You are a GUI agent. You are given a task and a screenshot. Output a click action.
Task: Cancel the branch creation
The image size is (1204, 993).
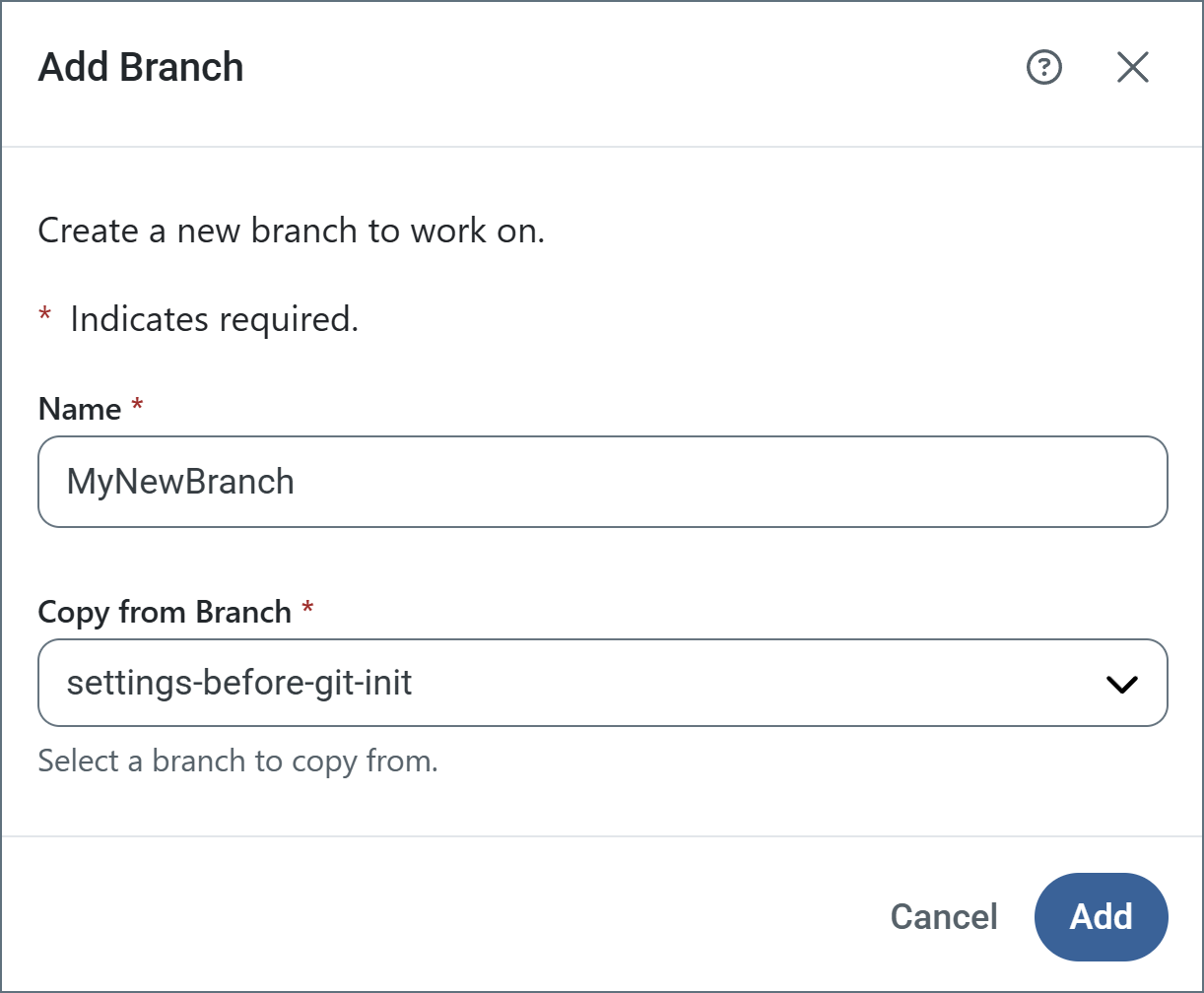(943, 917)
